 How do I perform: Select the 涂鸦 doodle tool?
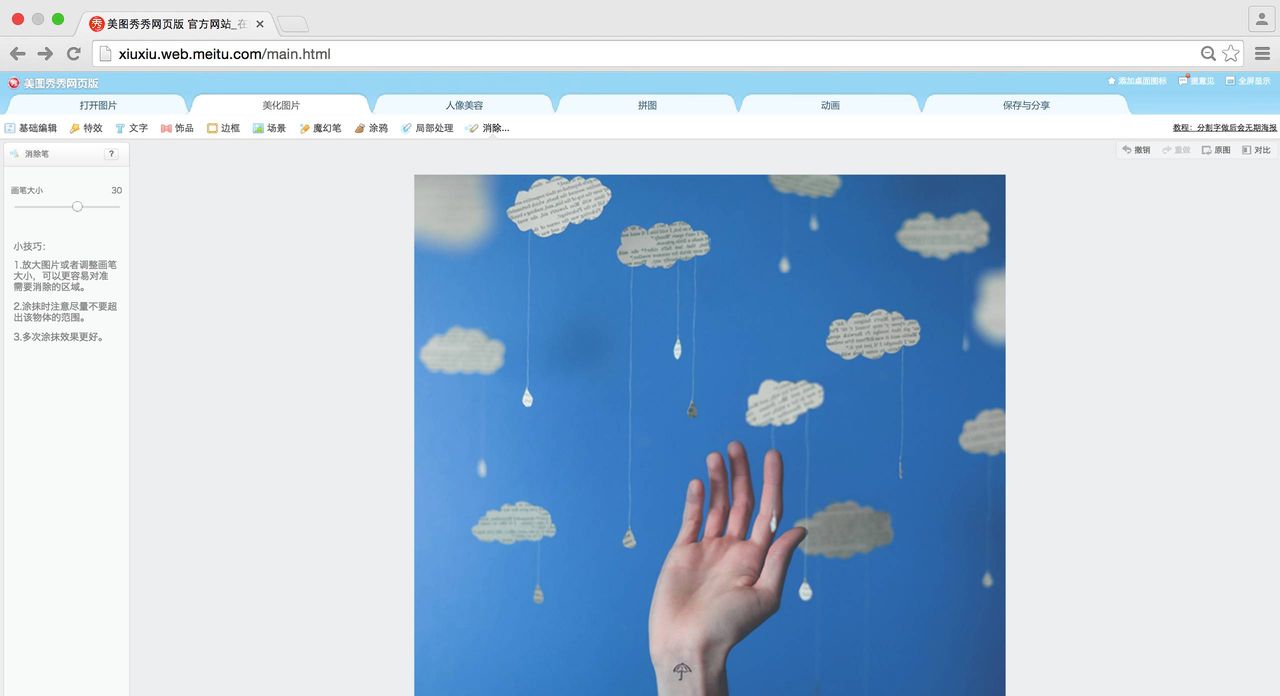tap(371, 128)
